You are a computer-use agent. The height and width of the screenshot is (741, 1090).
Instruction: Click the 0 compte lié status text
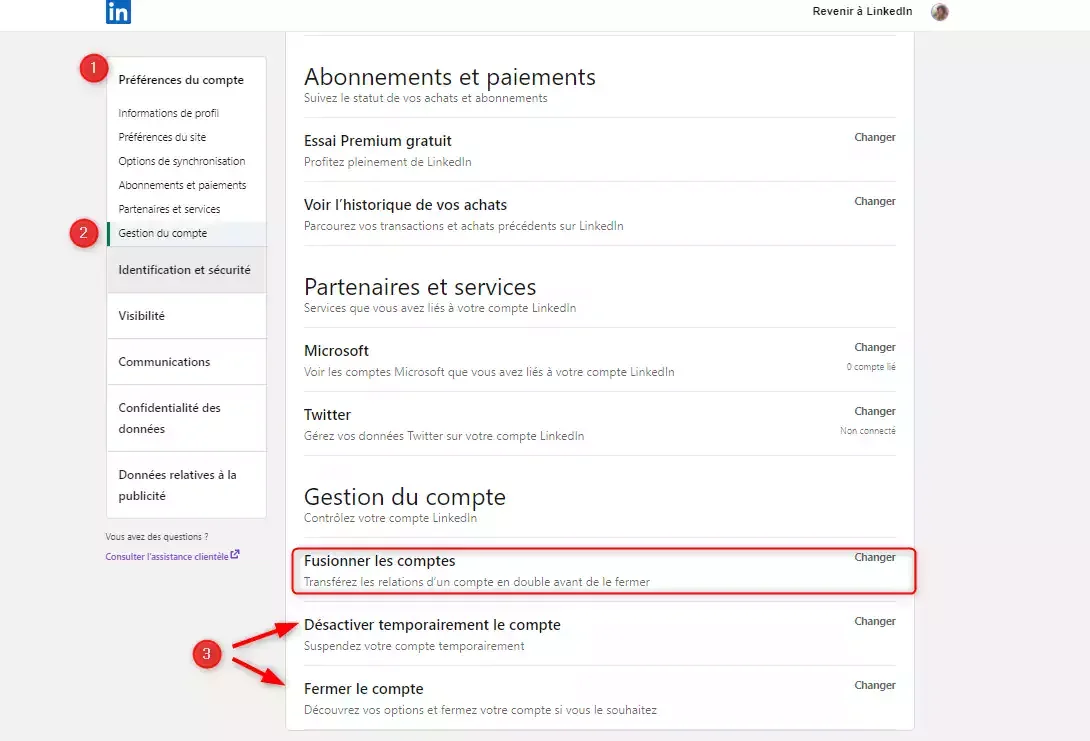click(870, 366)
